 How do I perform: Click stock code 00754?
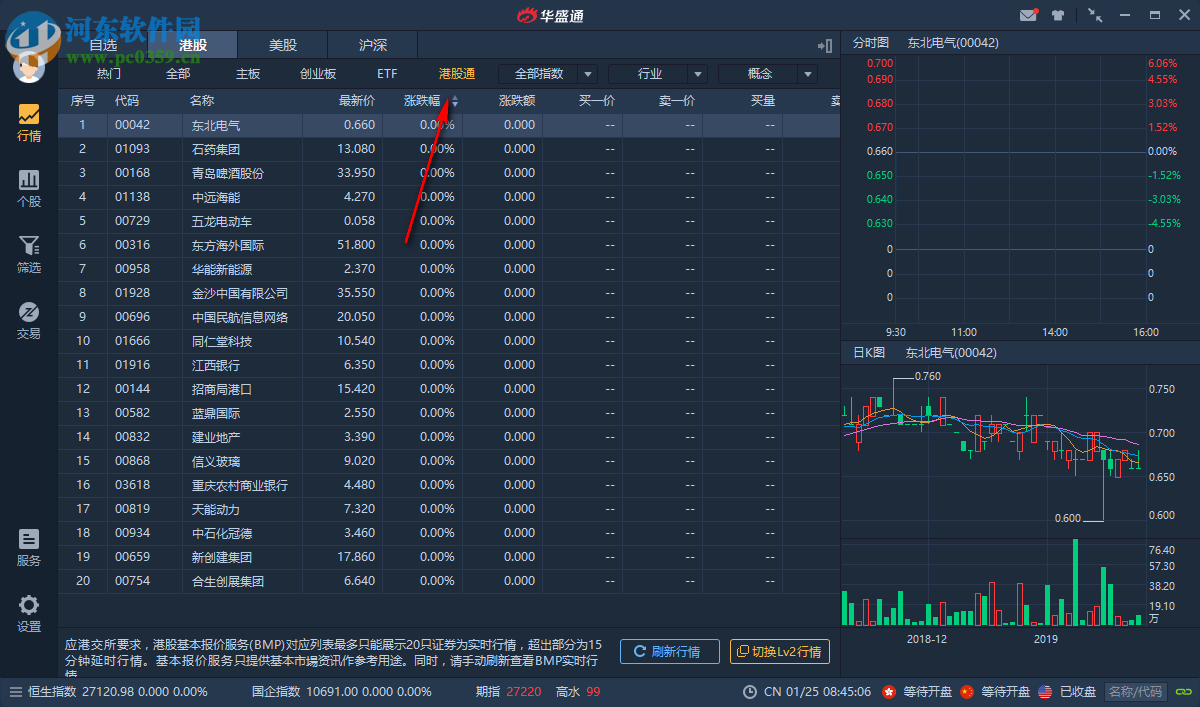[x=132, y=581]
